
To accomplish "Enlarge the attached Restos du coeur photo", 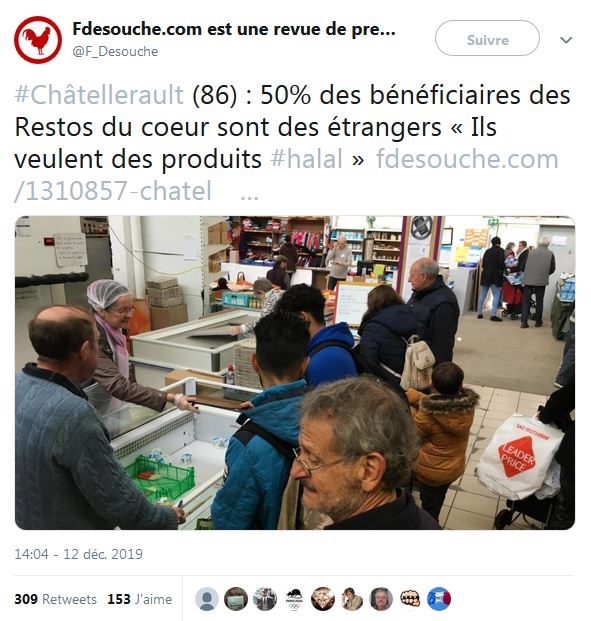I will 295,373.
